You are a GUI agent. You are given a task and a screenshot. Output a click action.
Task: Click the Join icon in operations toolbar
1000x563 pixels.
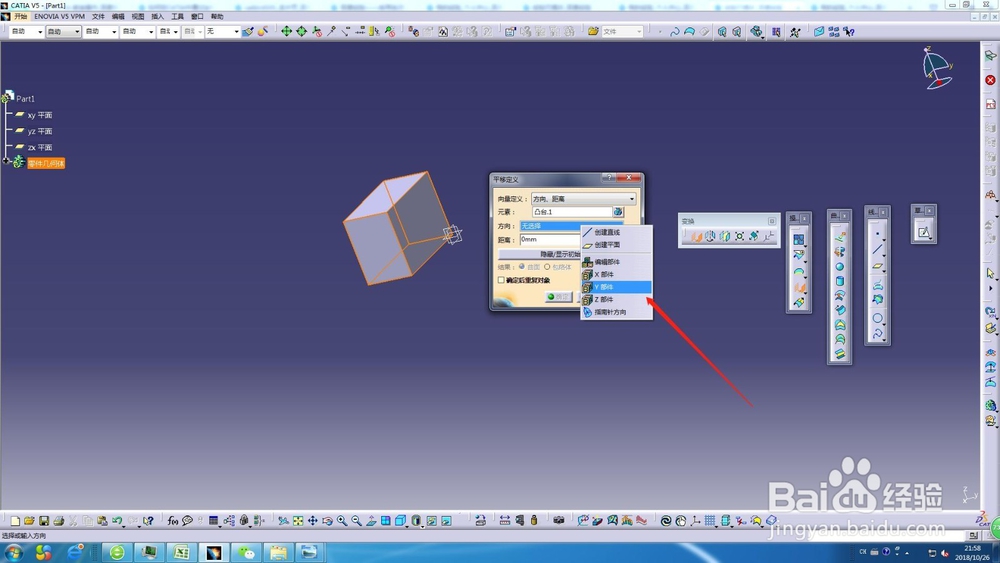coord(799,239)
